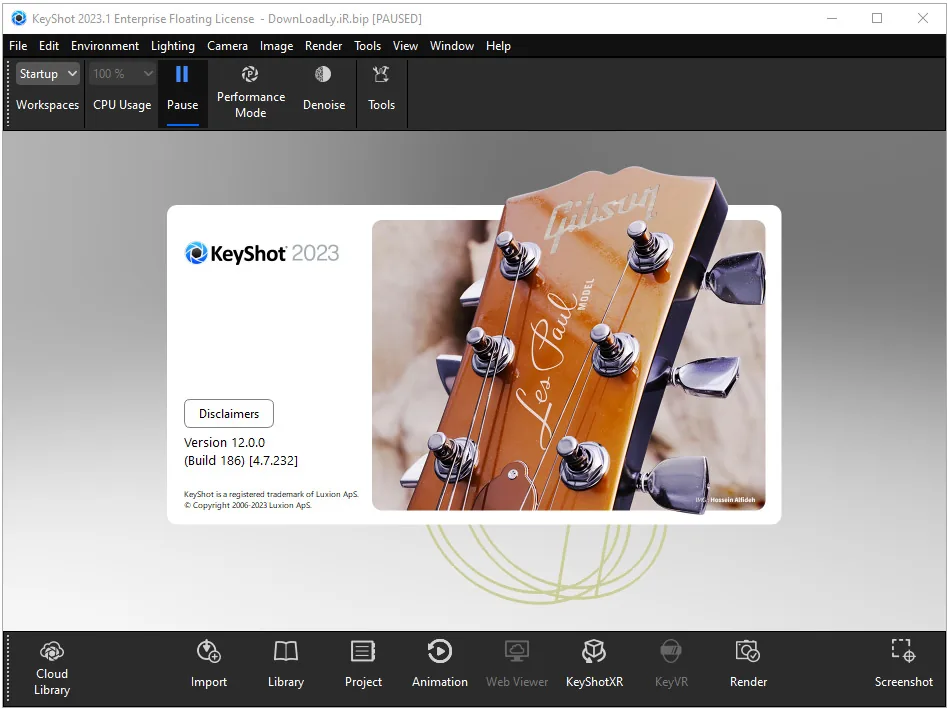
Task: Open the Edit menu
Action: [x=48, y=46]
